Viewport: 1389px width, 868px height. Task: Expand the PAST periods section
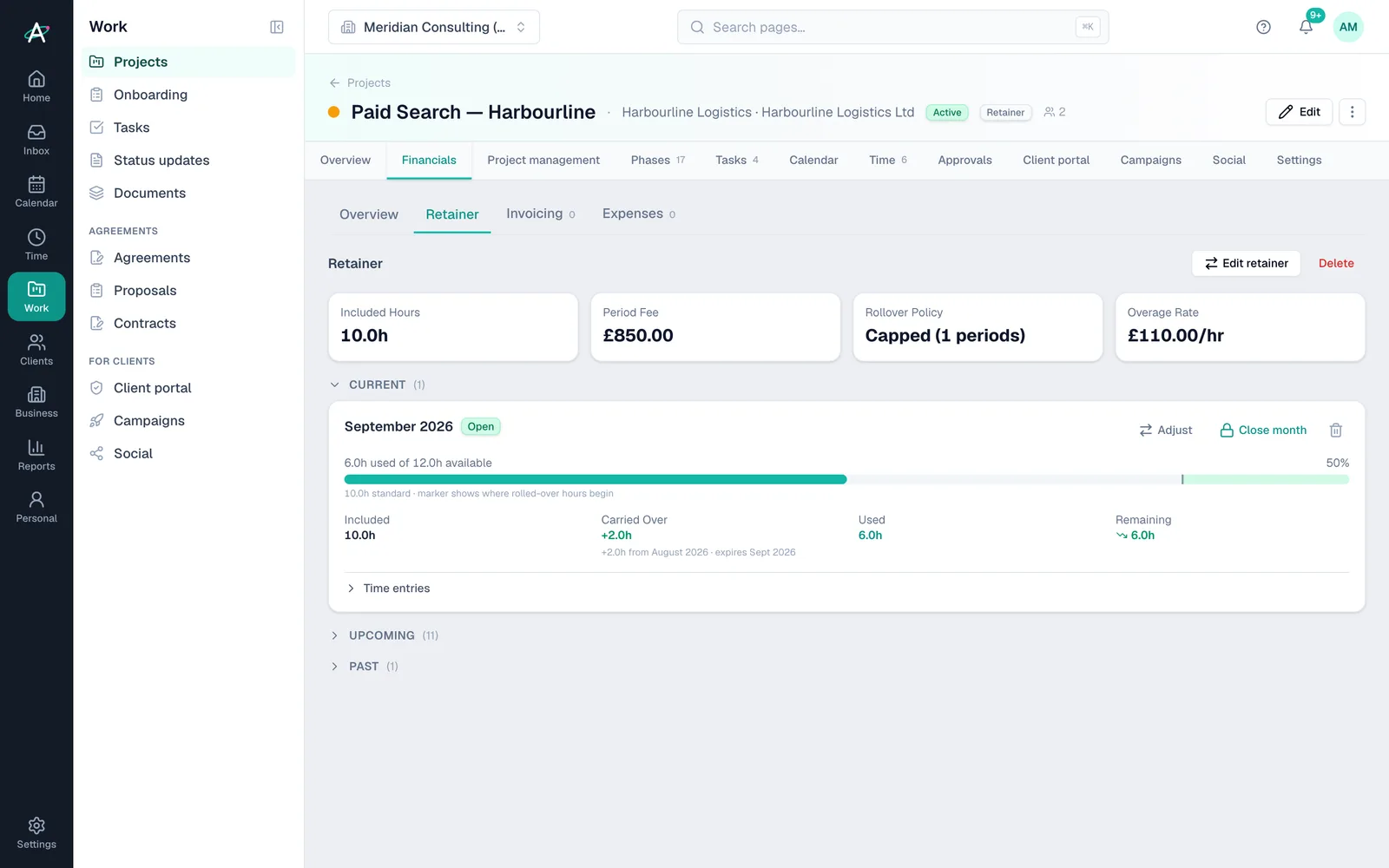364,667
